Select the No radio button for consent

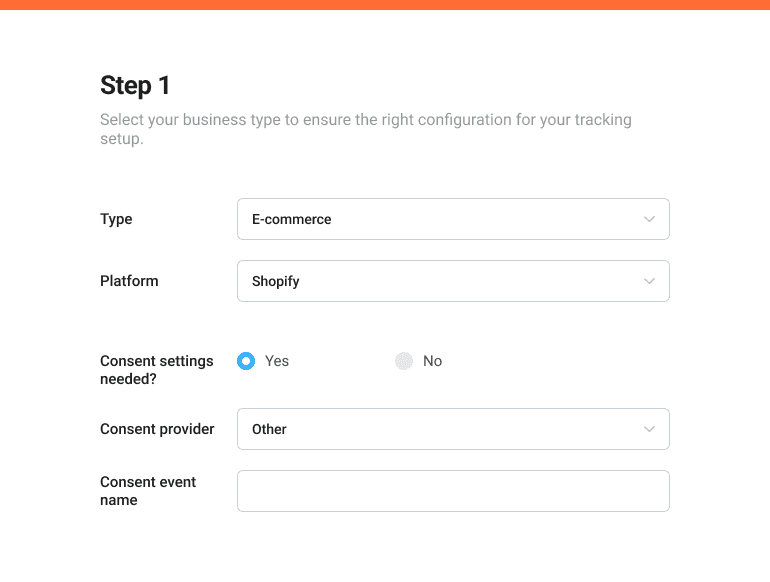click(404, 361)
